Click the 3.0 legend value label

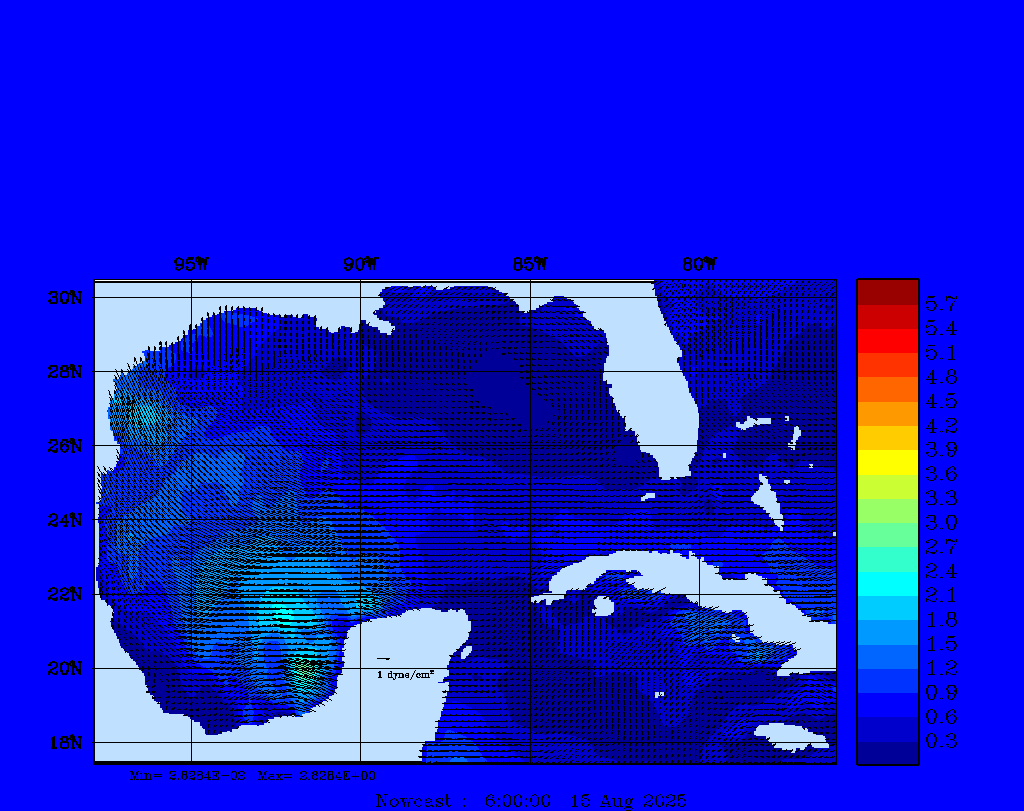tap(941, 522)
